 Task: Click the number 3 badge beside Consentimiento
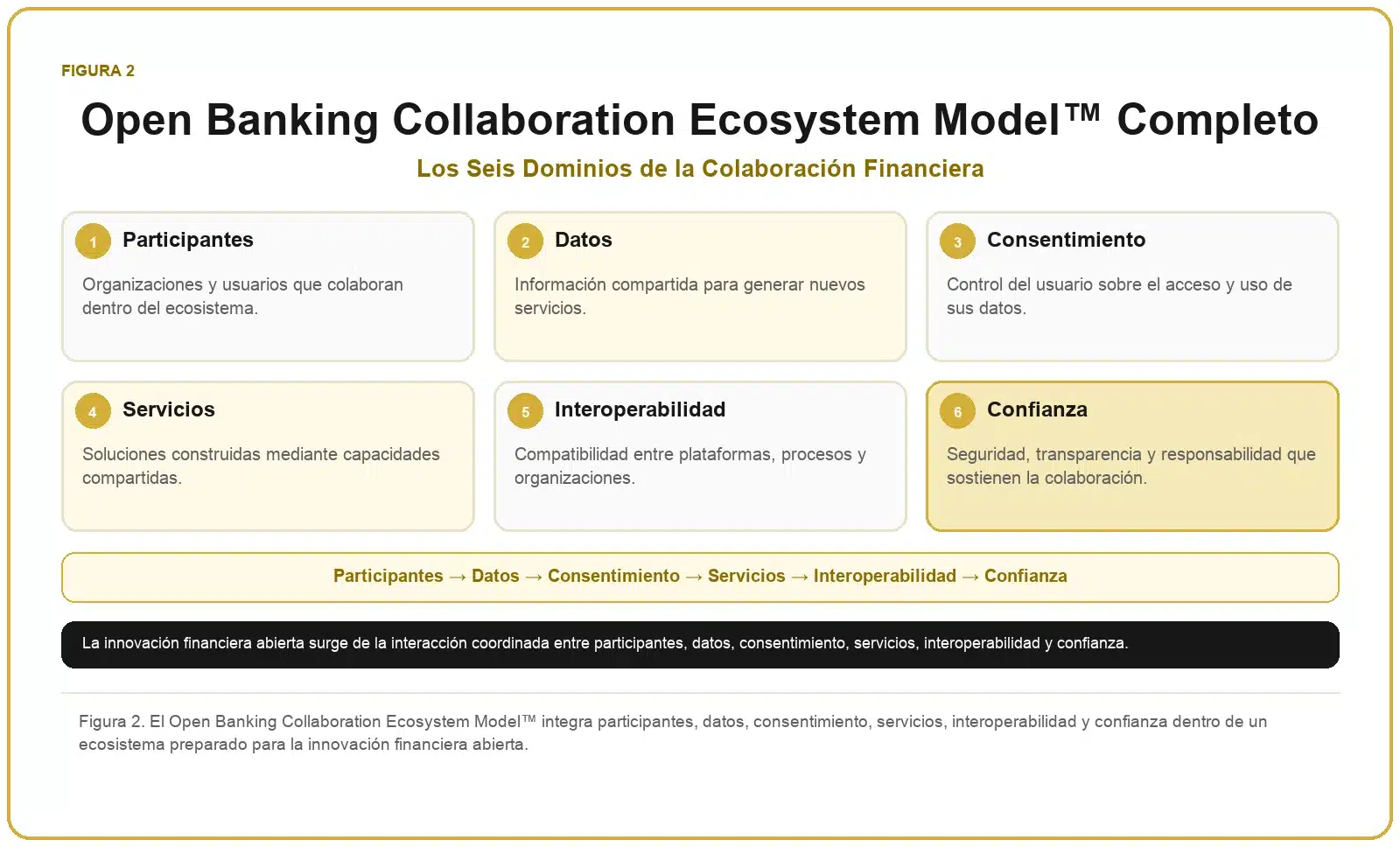pos(957,241)
